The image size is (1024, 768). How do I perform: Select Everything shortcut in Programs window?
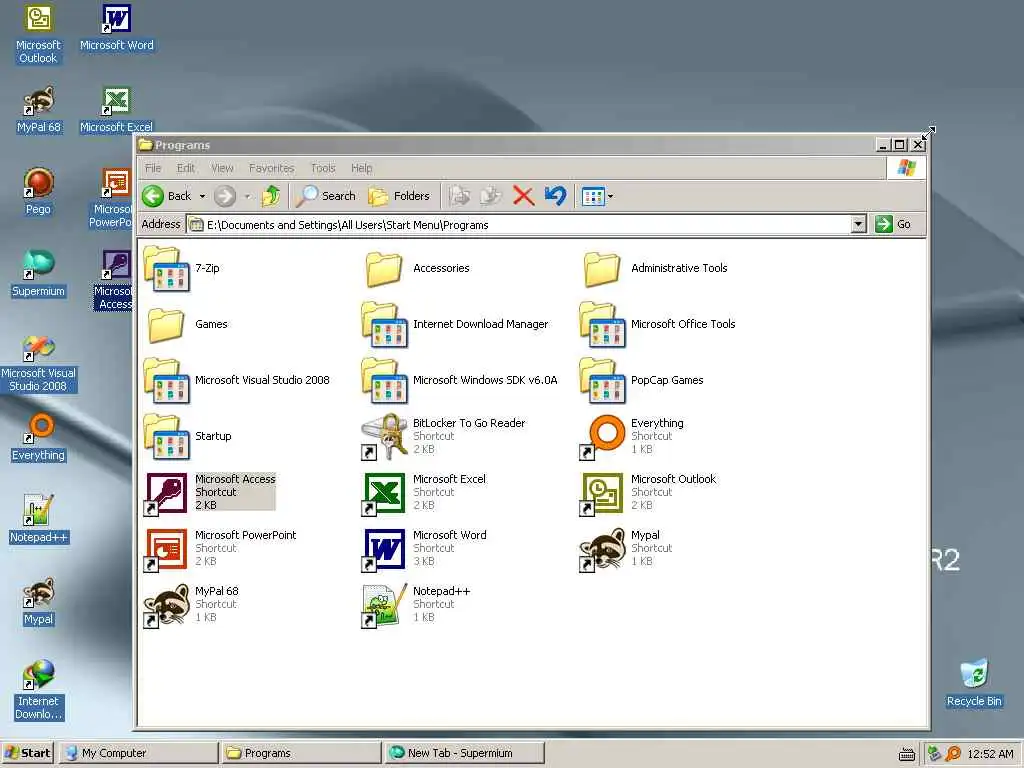(632, 436)
